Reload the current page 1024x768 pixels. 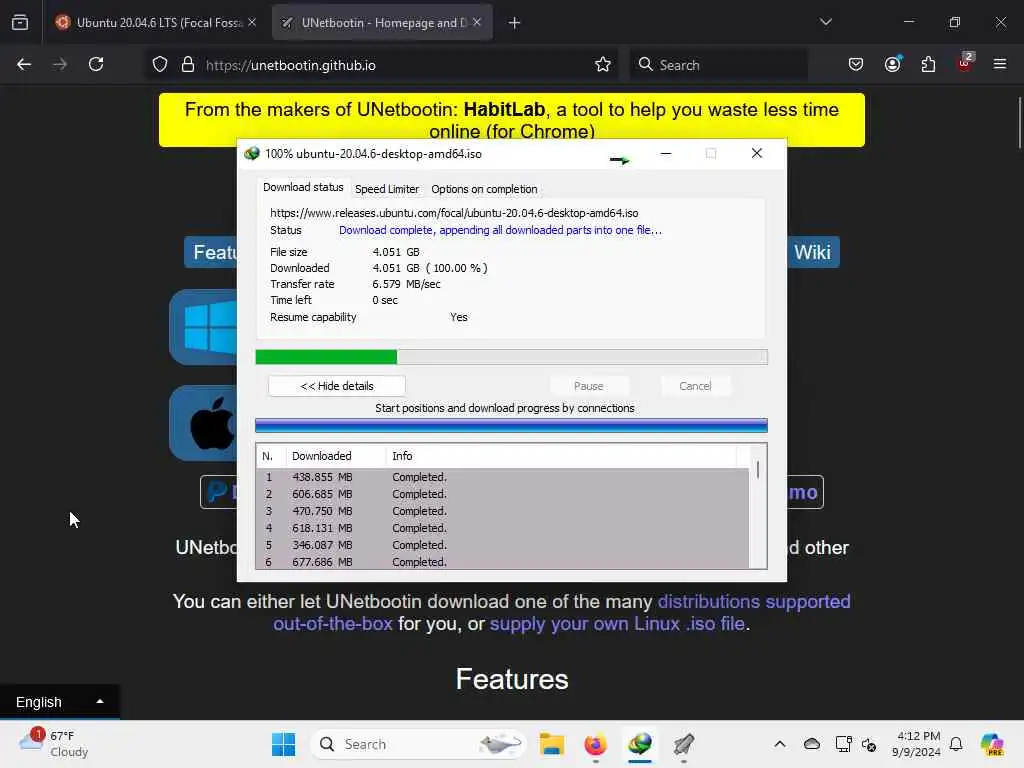click(96, 64)
